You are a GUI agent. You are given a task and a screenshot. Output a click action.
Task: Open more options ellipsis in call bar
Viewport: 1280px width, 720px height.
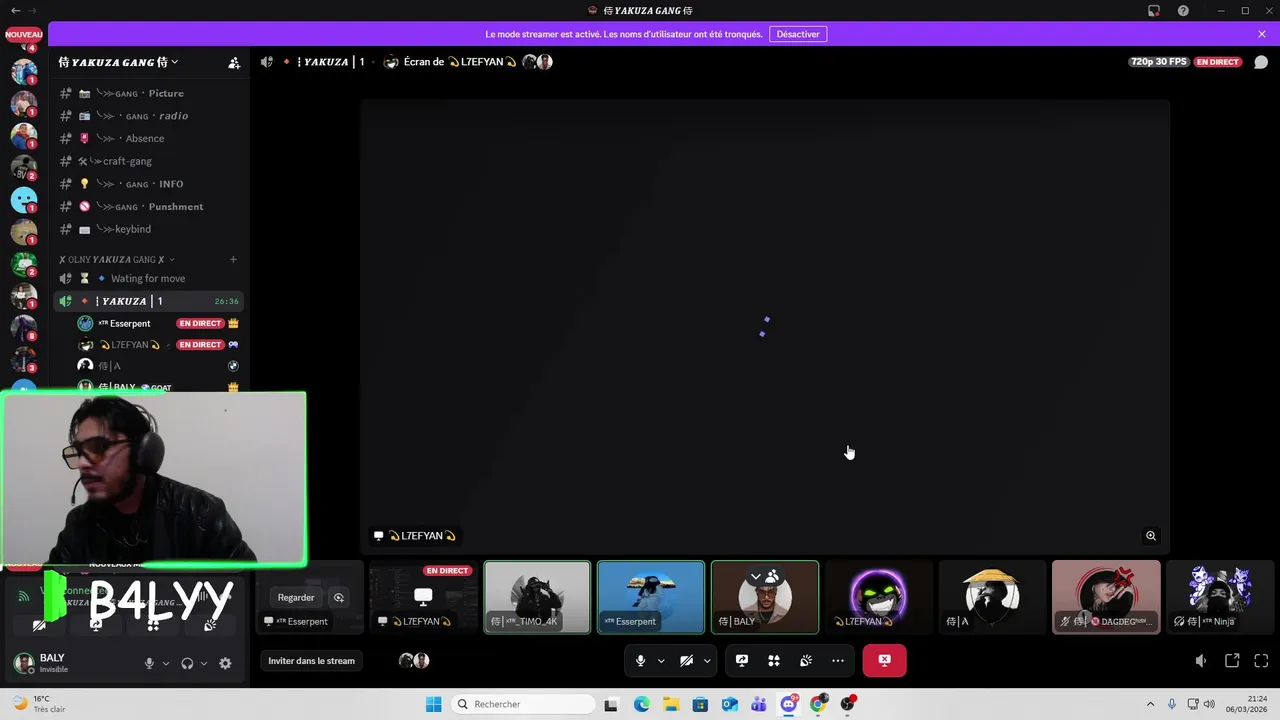(x=838, y=661)
